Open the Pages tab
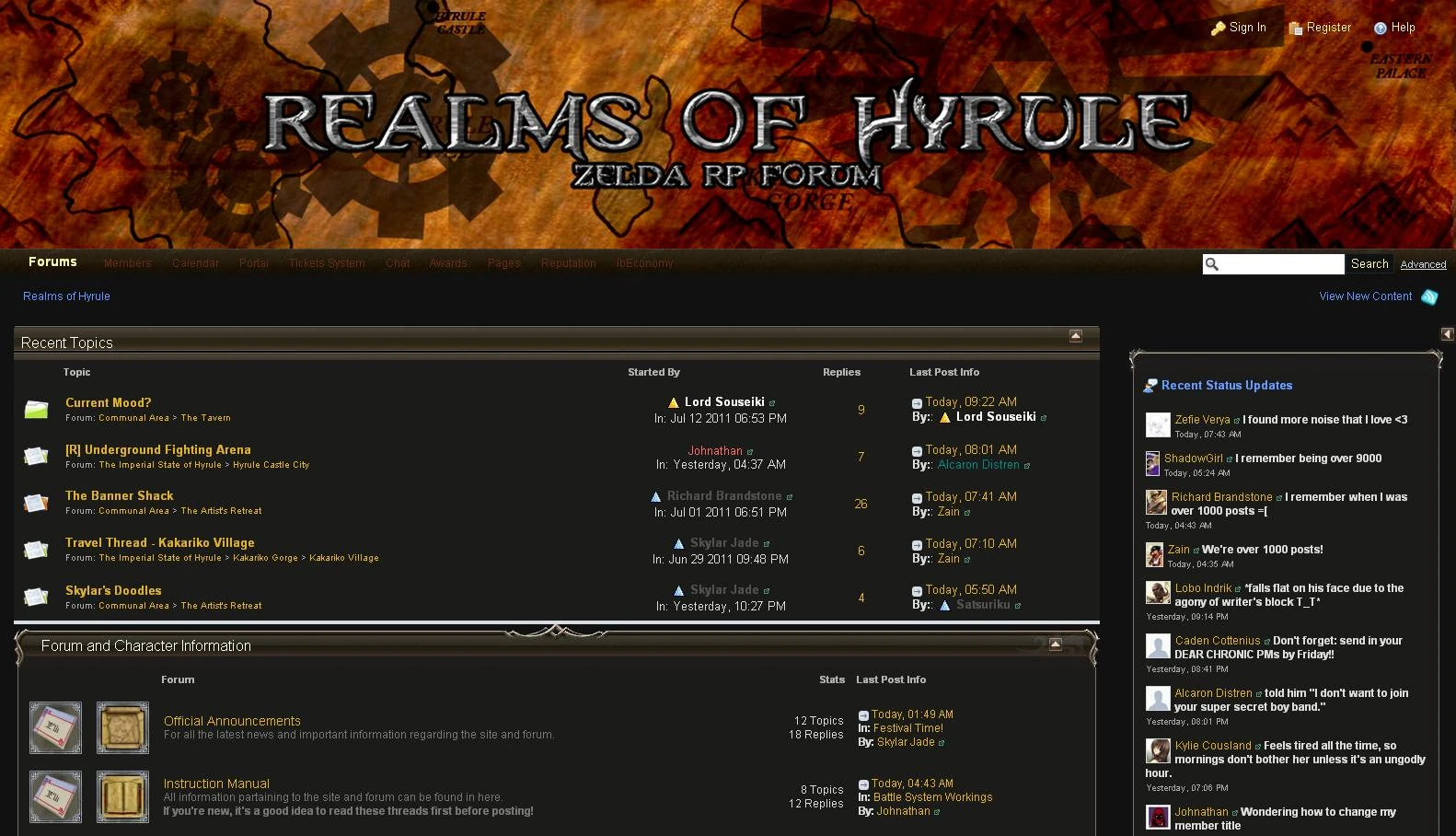This screenshot has height=836, width=1456. pos(504,263)
